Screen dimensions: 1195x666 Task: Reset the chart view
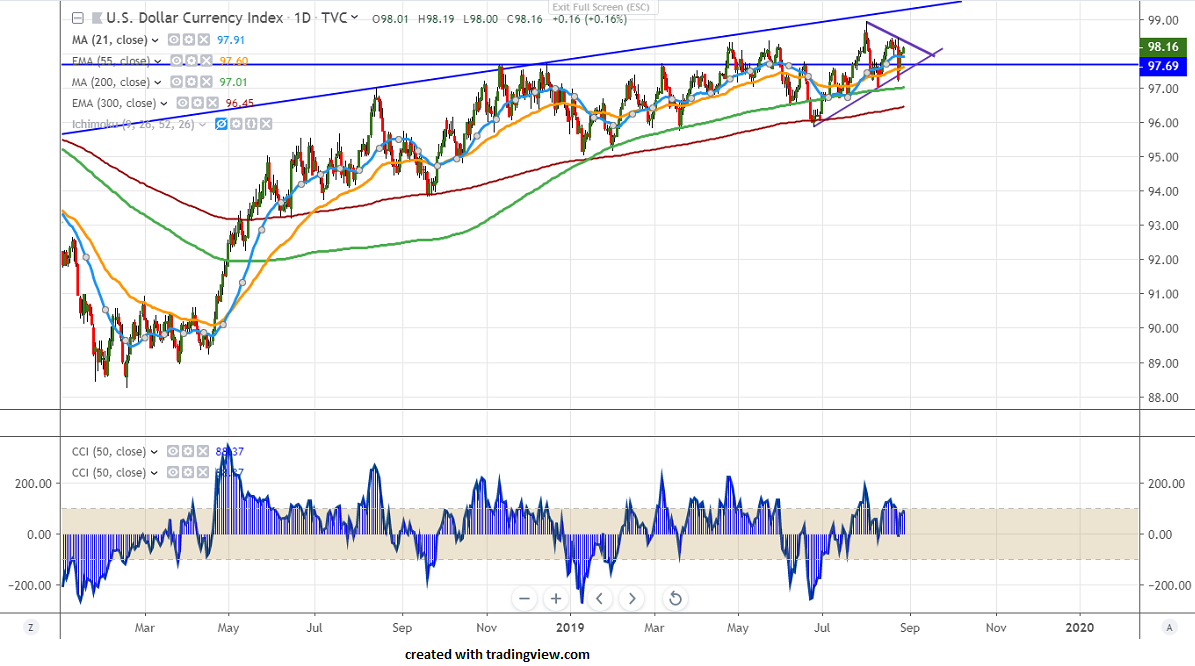pos(675,599)
